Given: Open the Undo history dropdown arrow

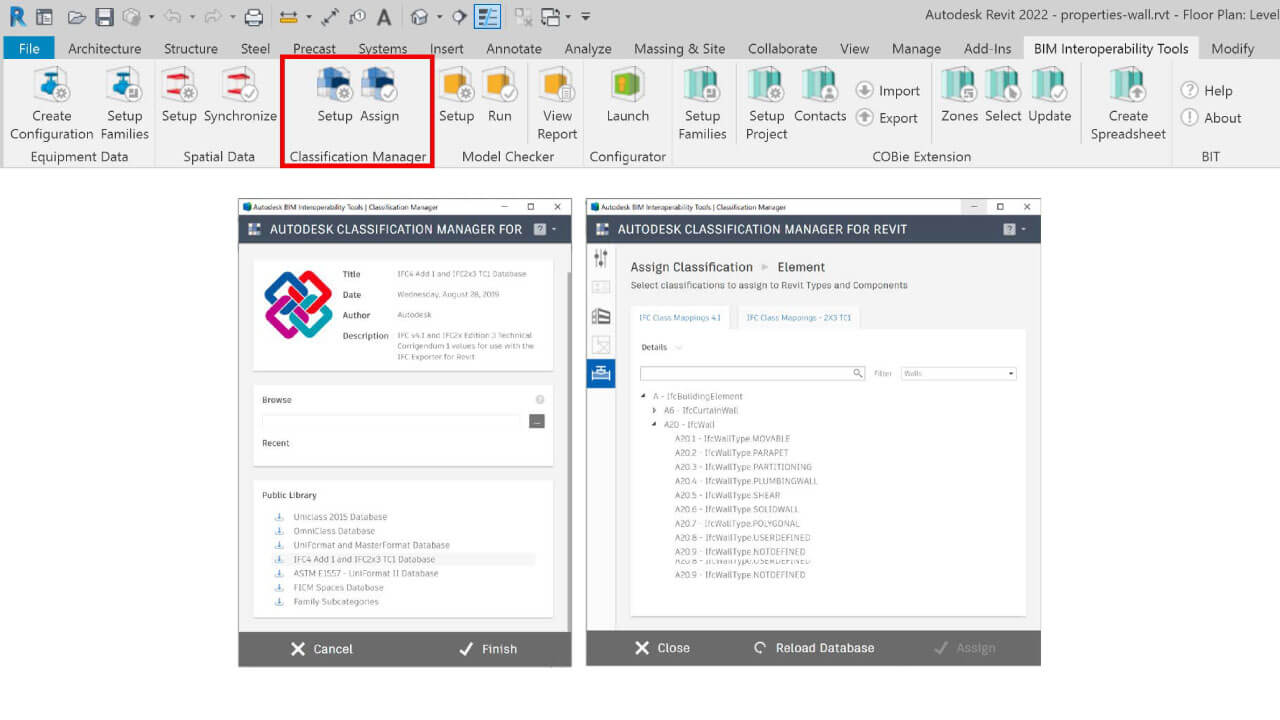Looking at the screenshot, I should tap(191, 17).
